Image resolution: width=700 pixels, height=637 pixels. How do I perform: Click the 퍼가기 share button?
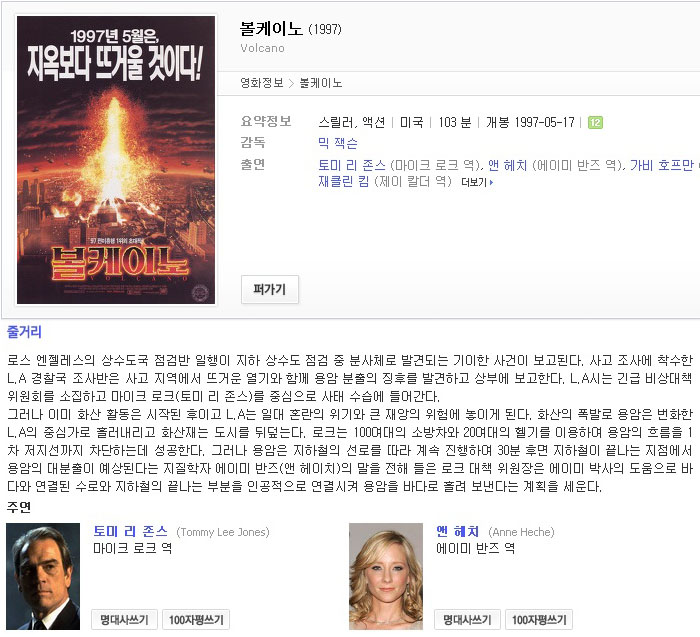pos(270,290)
